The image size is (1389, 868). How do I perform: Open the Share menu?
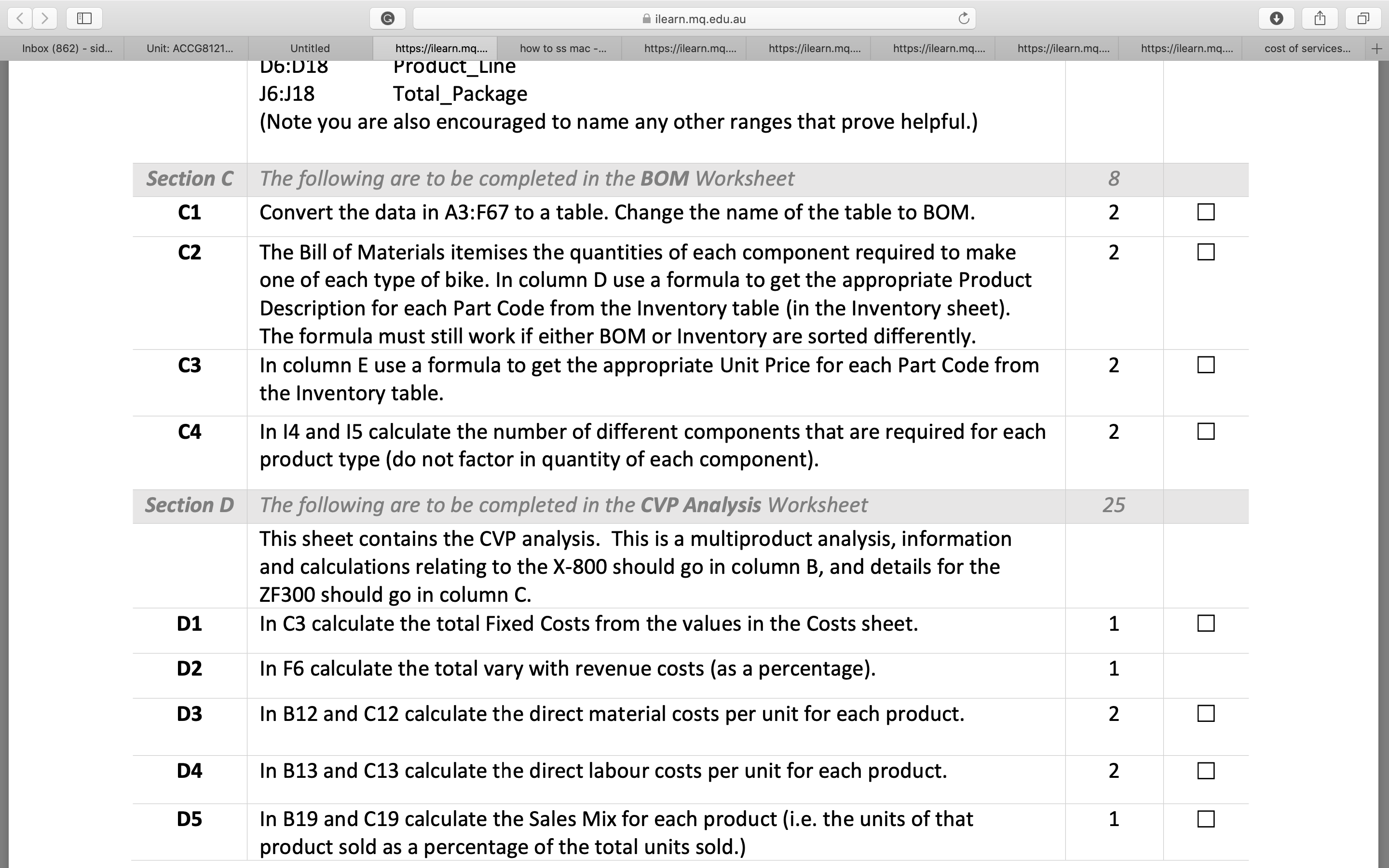pyautogui.click(x=1320, y=18)
